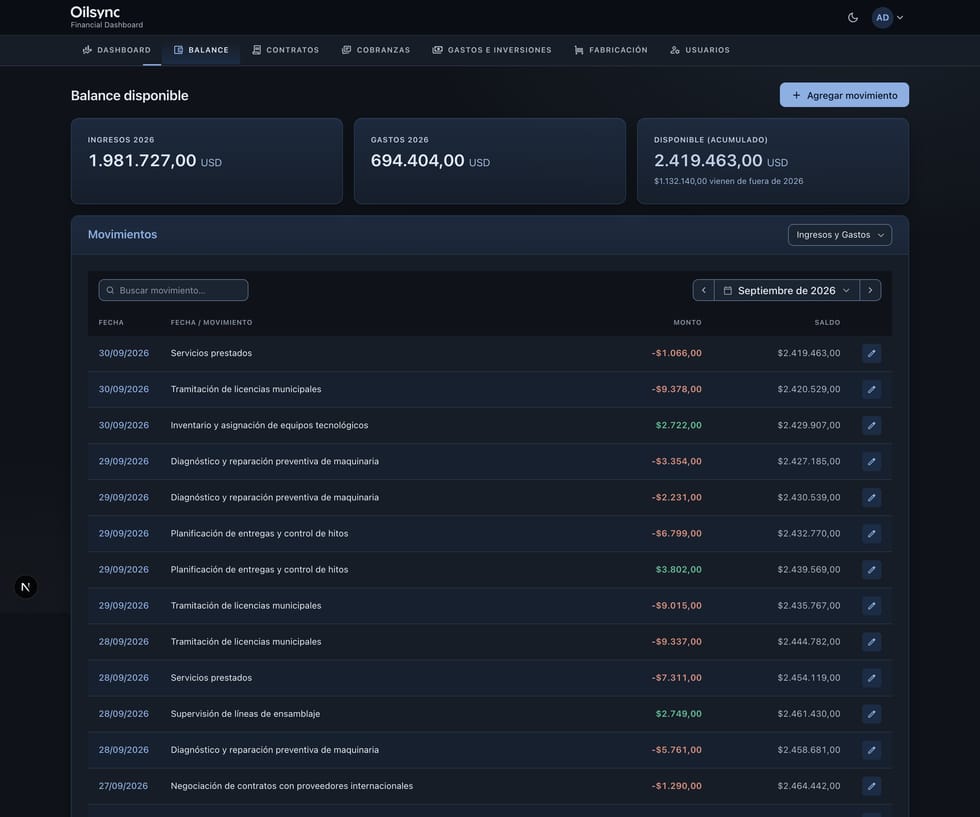980x817 pixels.
Task: Open the Next.js dev tools badge
Action: point(26,587)
